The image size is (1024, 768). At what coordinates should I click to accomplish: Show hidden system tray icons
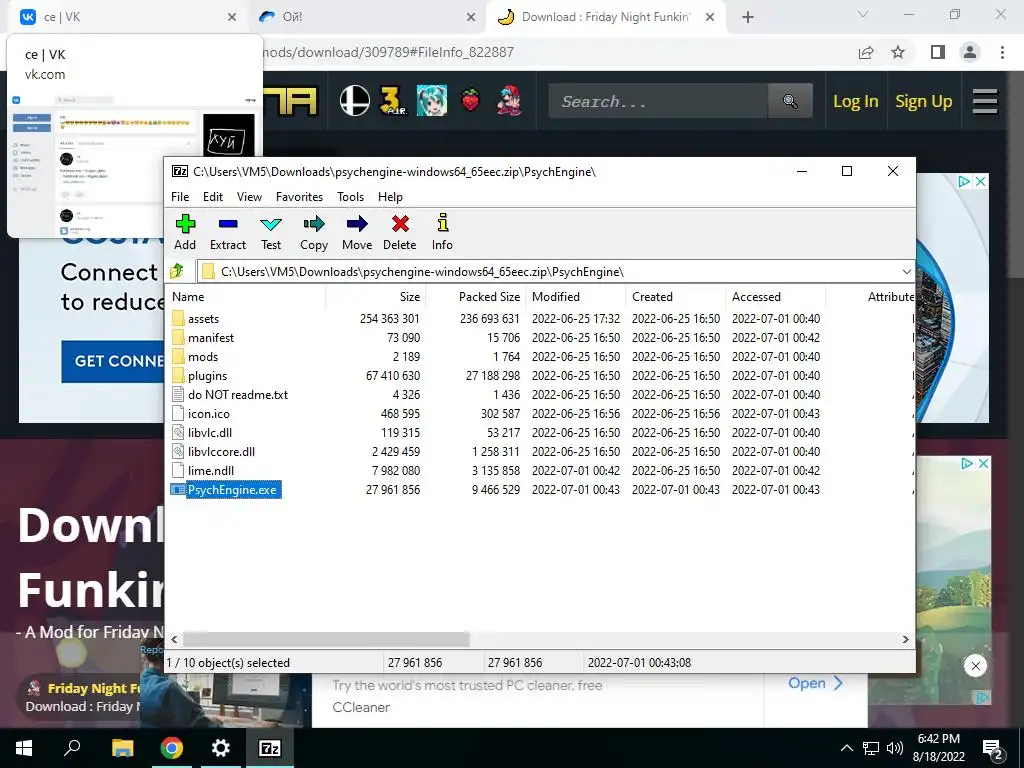[x=846, y=748]
